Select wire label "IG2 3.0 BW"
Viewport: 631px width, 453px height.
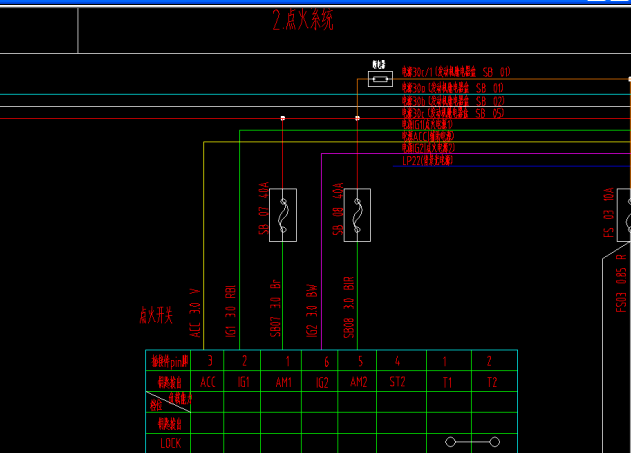coord(312,311)
